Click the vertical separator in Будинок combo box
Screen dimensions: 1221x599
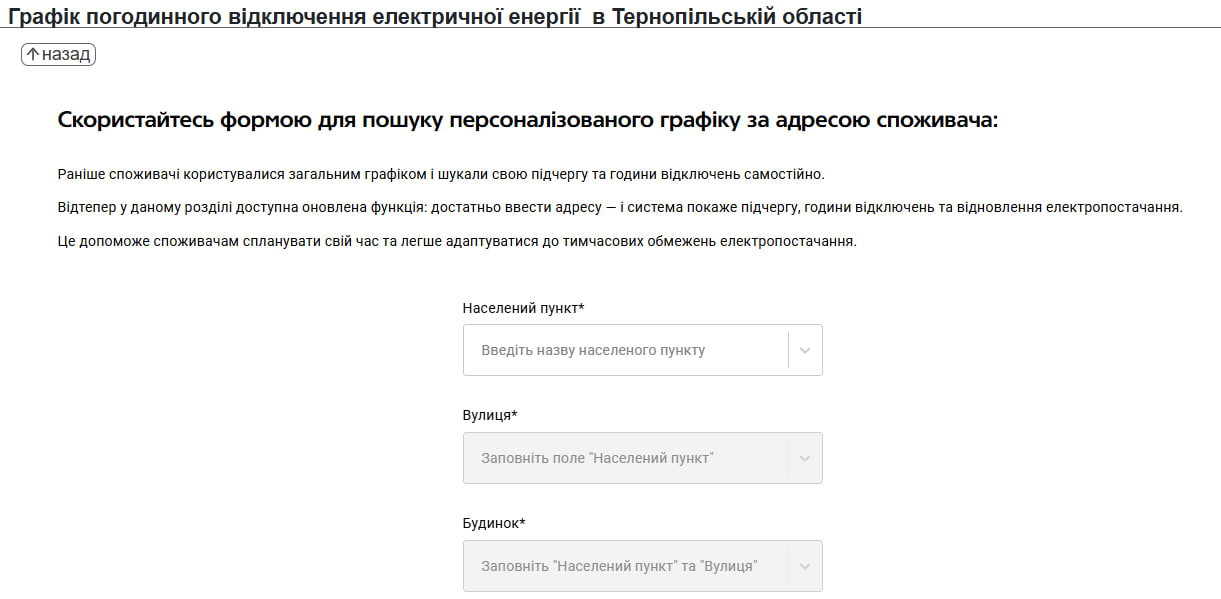[x=788, y=566]
